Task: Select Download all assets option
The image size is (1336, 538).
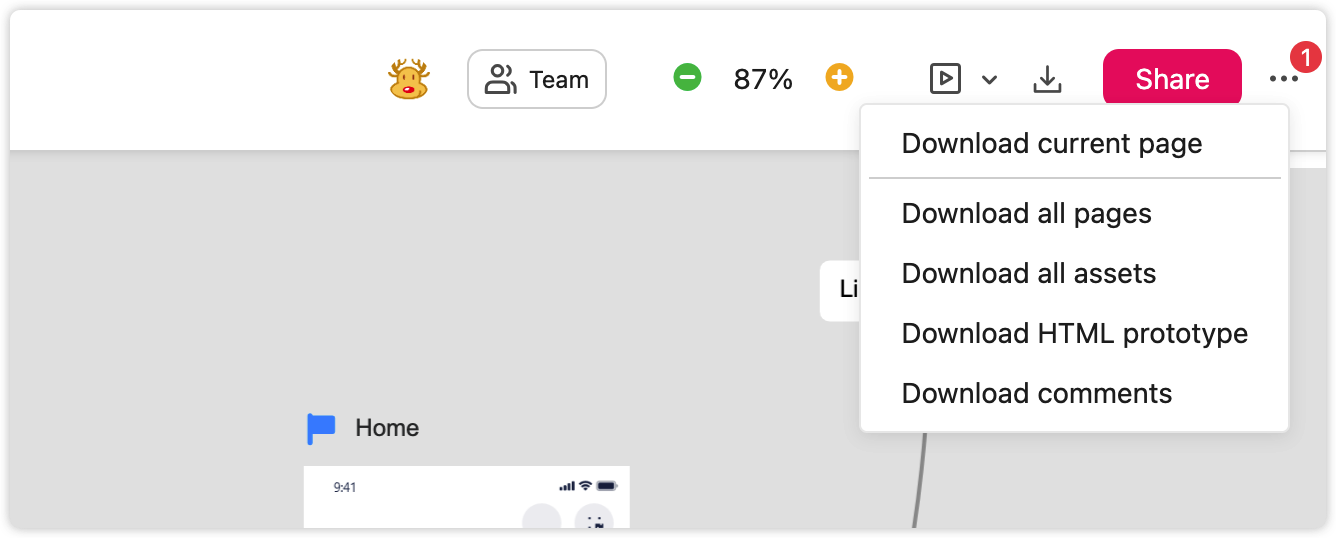Action: click(1029, 274)
